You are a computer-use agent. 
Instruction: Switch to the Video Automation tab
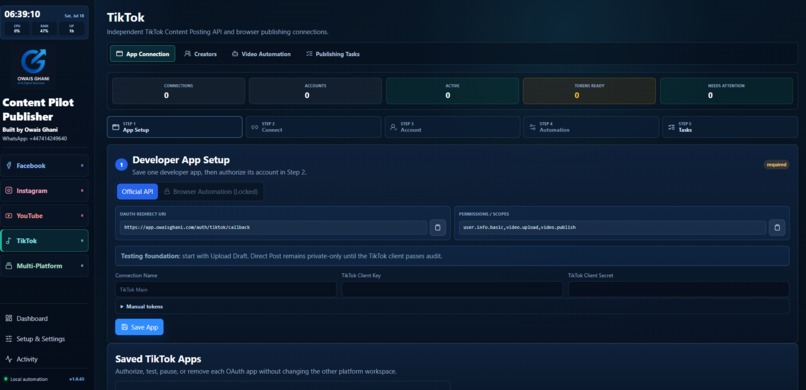tap(261, 53)
